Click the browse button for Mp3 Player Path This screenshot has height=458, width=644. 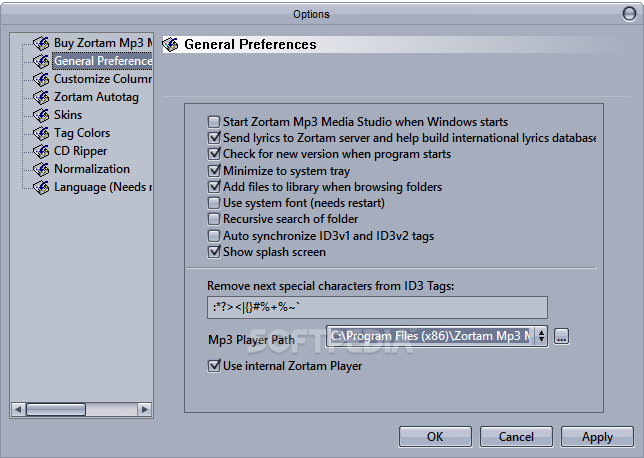pos(561,336)
